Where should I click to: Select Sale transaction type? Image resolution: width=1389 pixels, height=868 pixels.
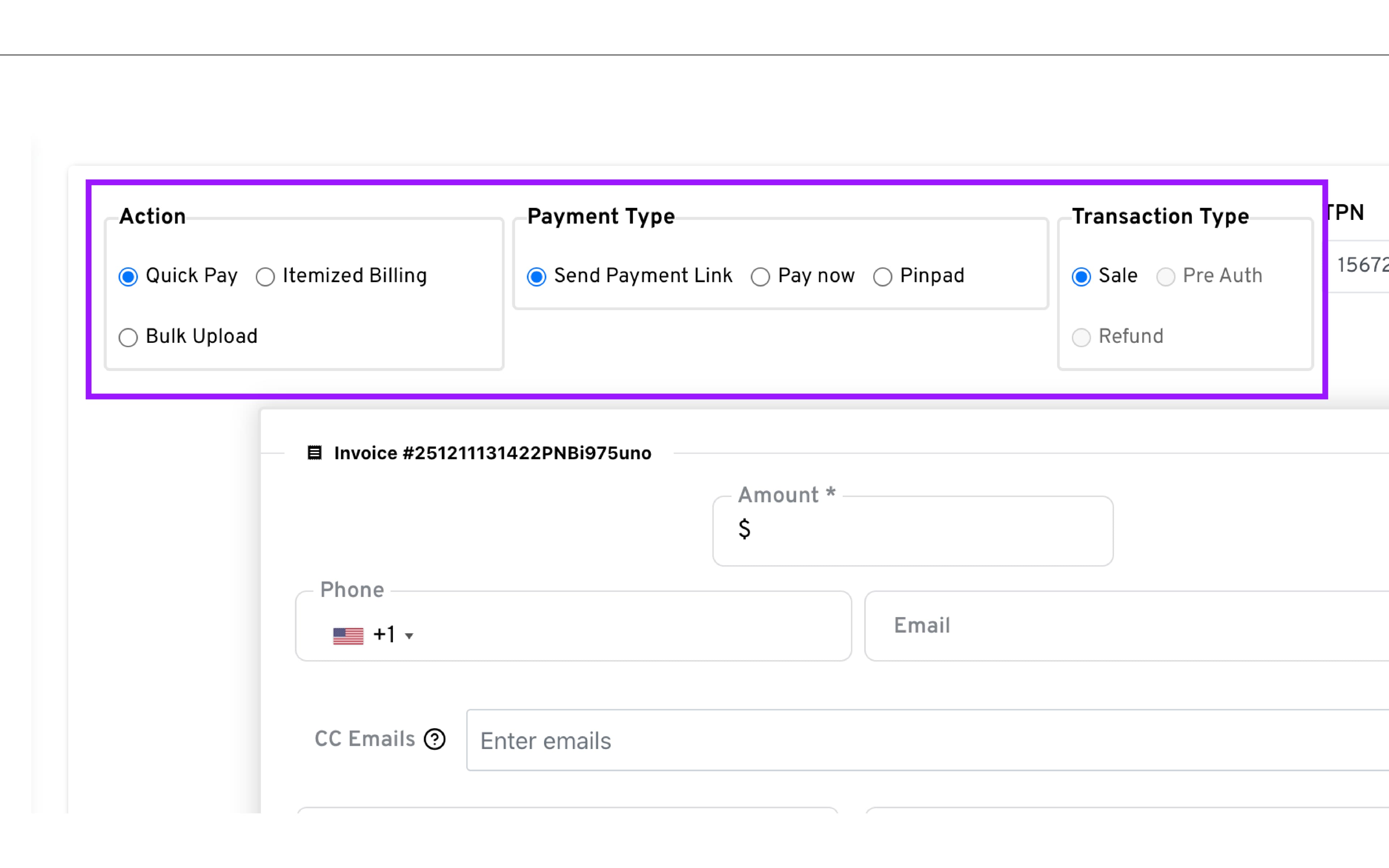tap(1081, 277)
